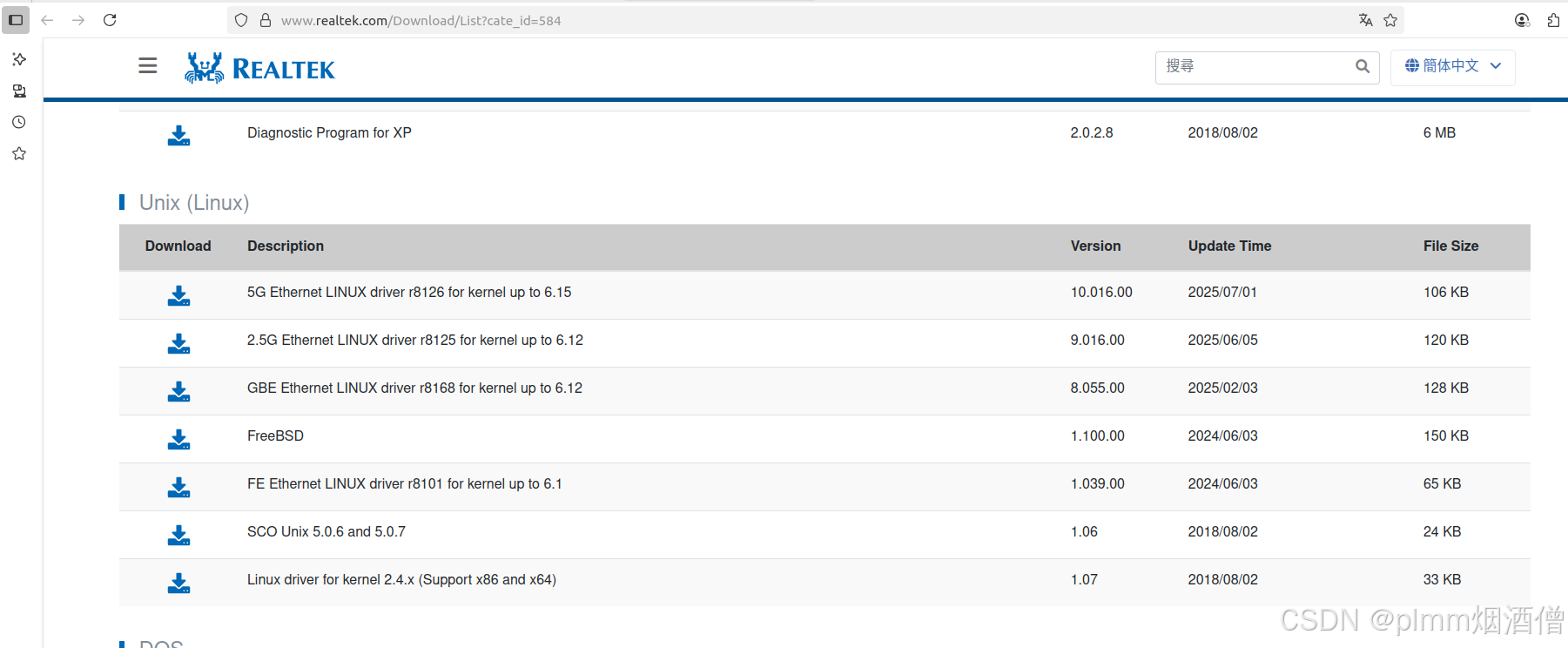
Task: Click the Download column header
Action: (x=178, y=246)
